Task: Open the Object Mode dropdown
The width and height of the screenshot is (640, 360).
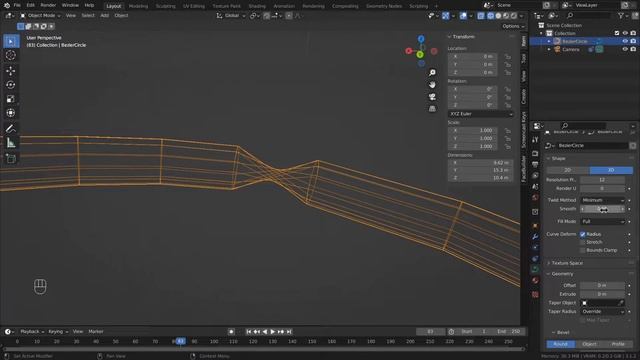Action: (40, 16)
